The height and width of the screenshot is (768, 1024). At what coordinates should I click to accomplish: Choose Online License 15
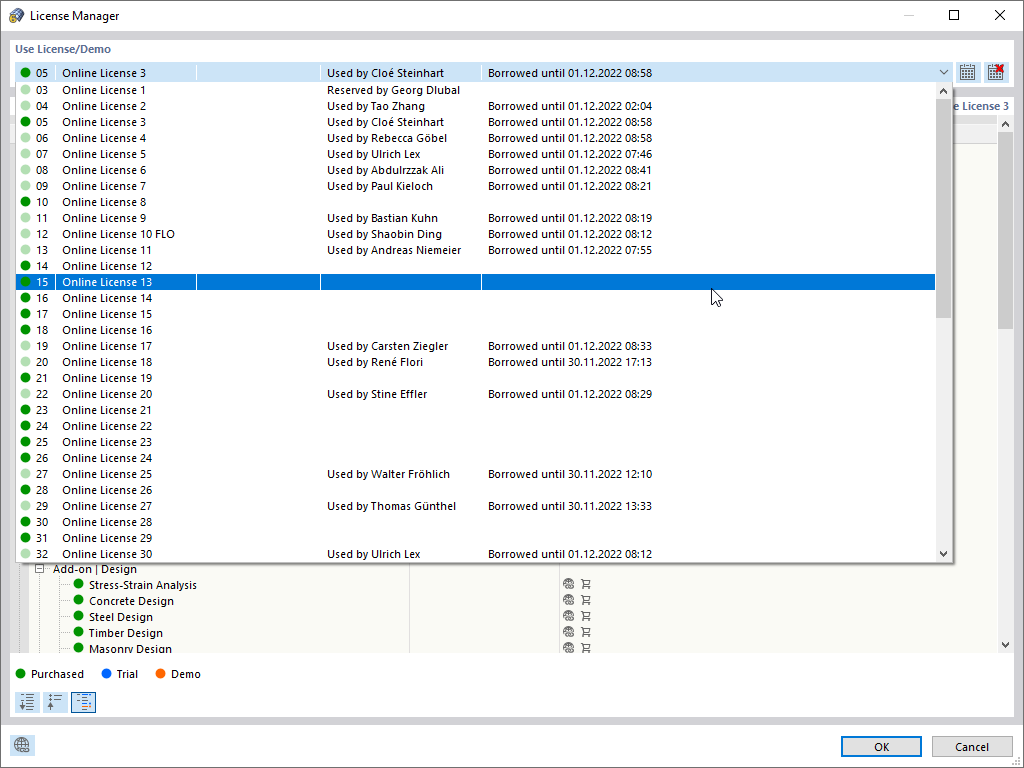475,314
